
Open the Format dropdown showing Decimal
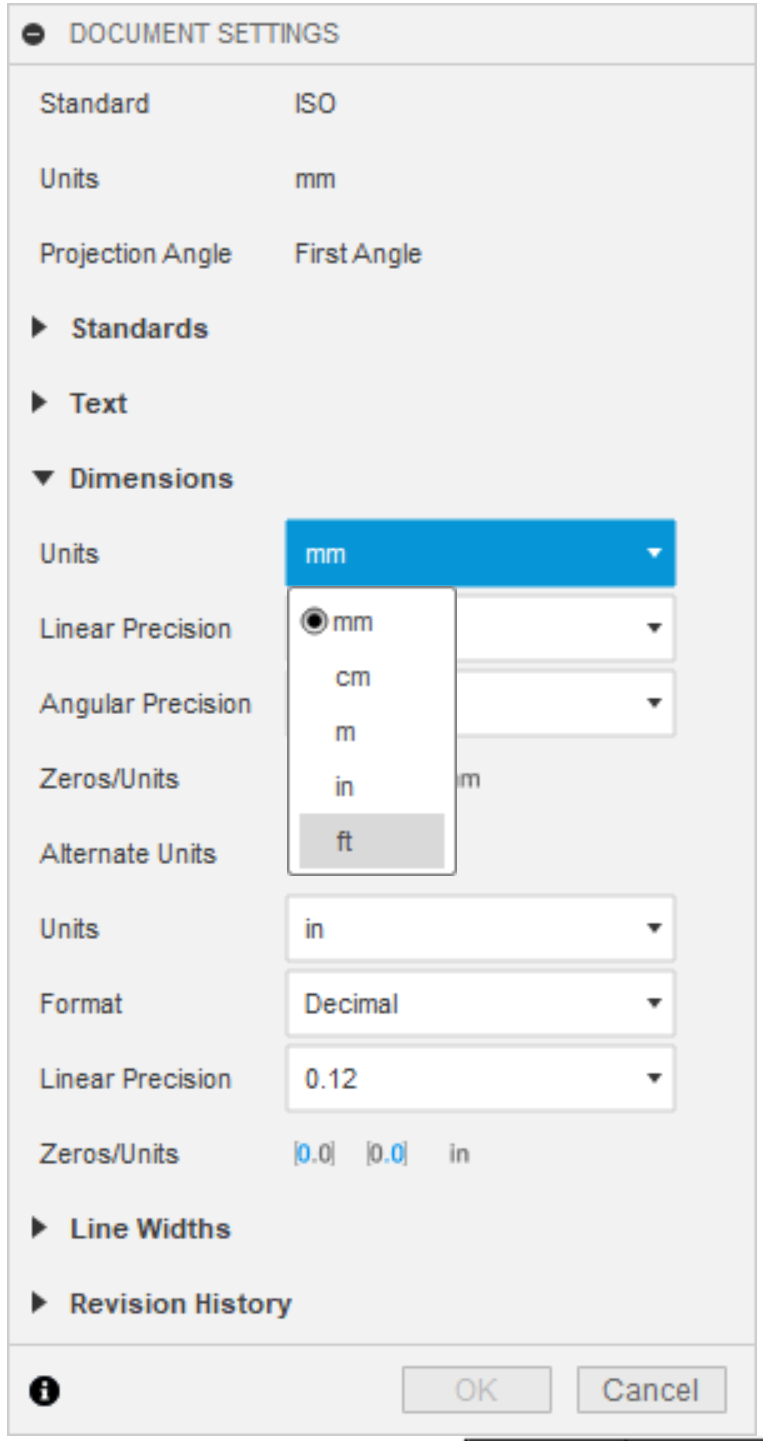click(480, 1003)
